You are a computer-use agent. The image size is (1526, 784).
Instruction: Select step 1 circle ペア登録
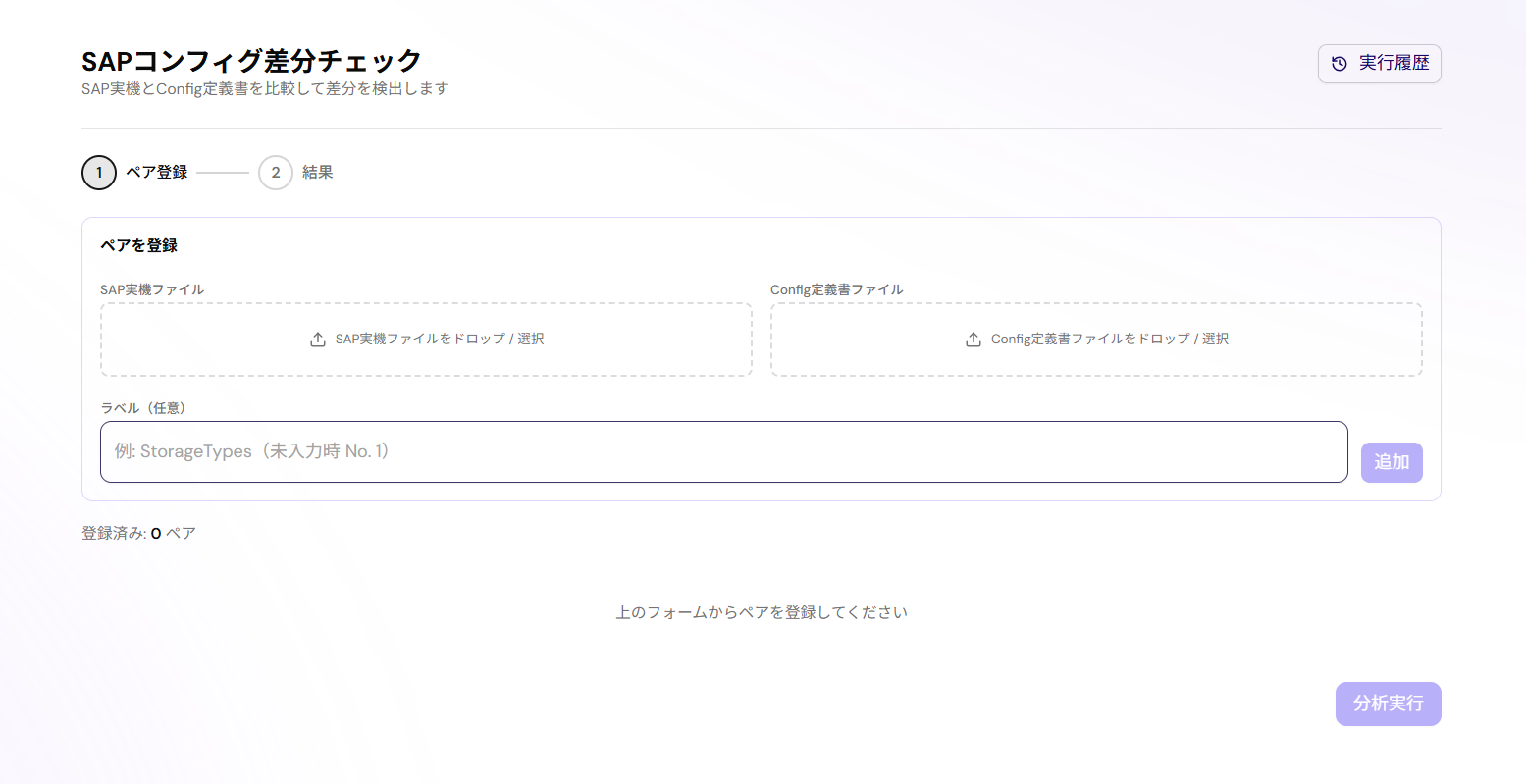99,173
